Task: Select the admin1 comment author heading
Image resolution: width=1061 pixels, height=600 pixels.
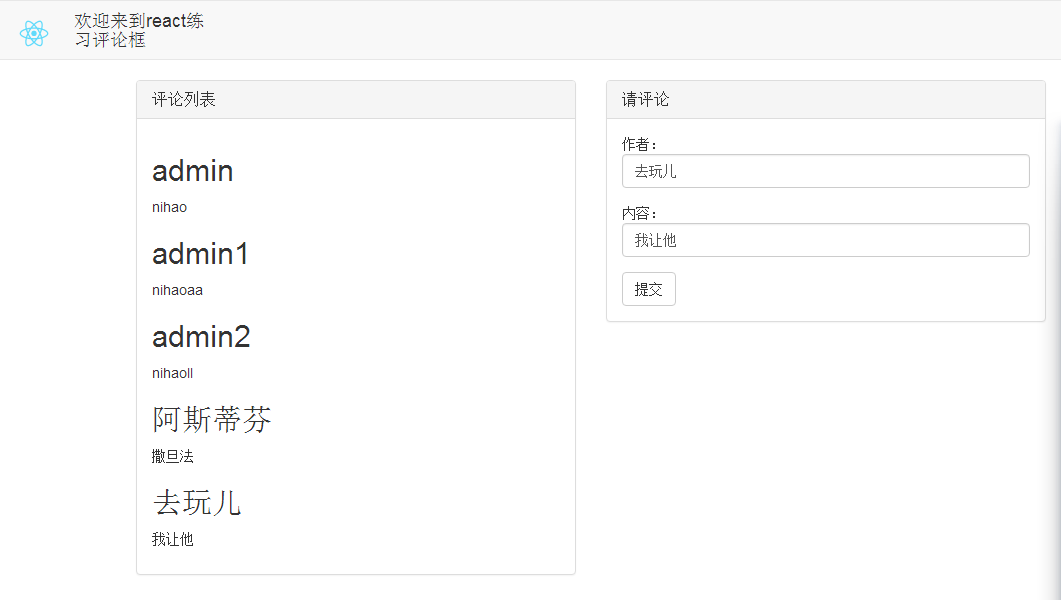Action: click(x=201, y=254)
